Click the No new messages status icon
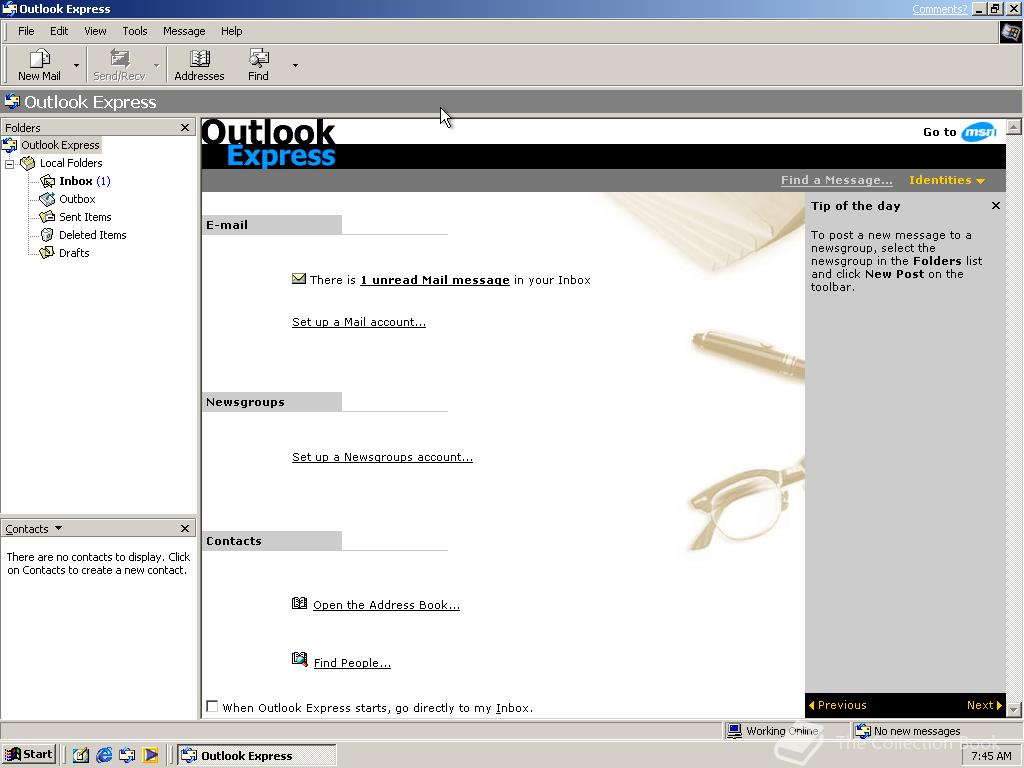This screenshot has width=1024, height=768. [x=863, y=731]
